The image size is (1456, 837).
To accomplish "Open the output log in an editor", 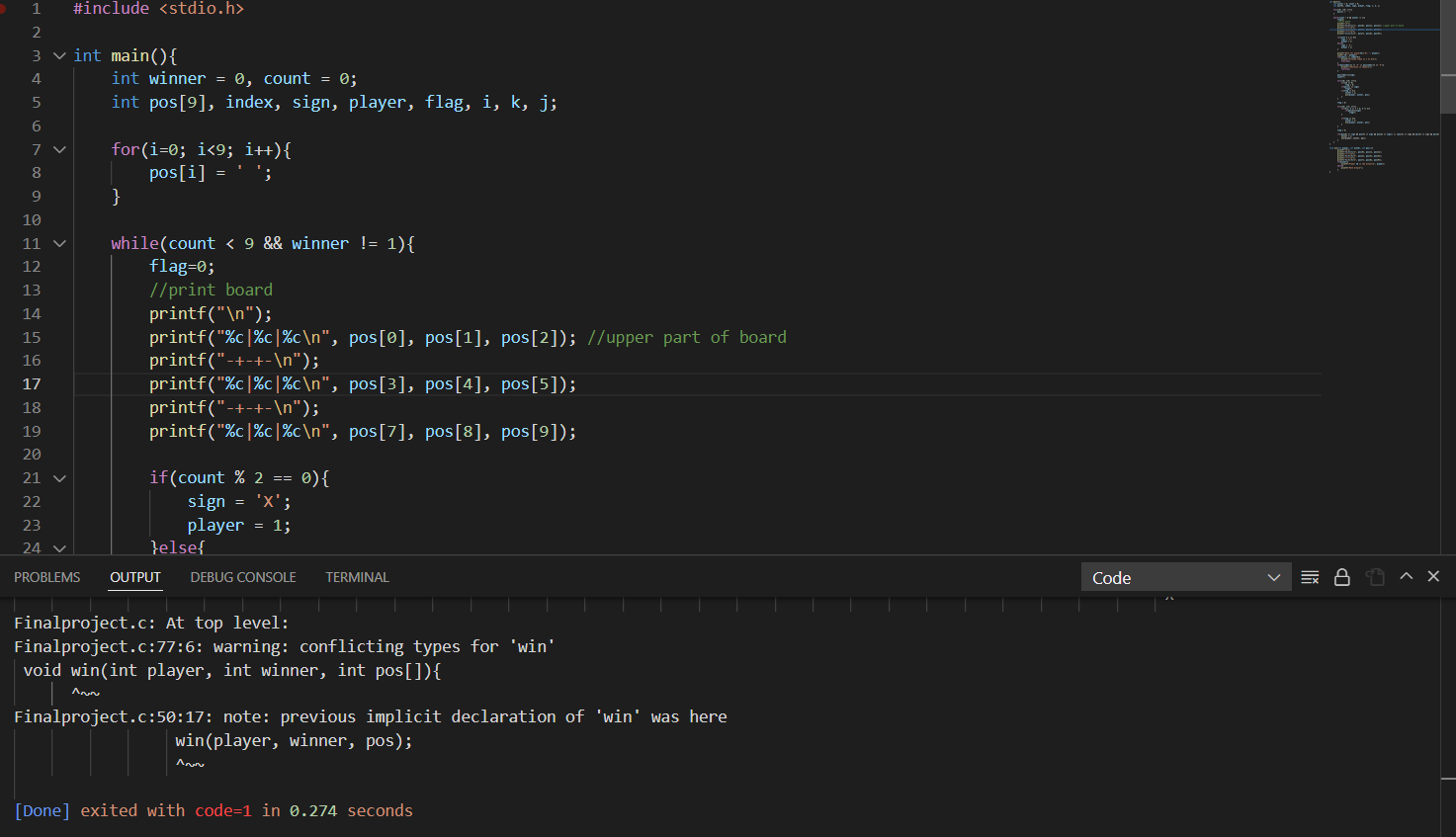I will coord(1374,576).
